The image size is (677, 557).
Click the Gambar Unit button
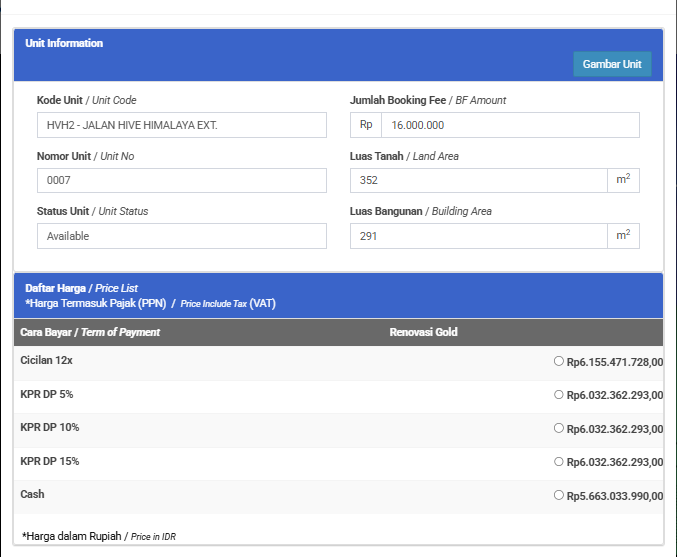pos(611,64)
